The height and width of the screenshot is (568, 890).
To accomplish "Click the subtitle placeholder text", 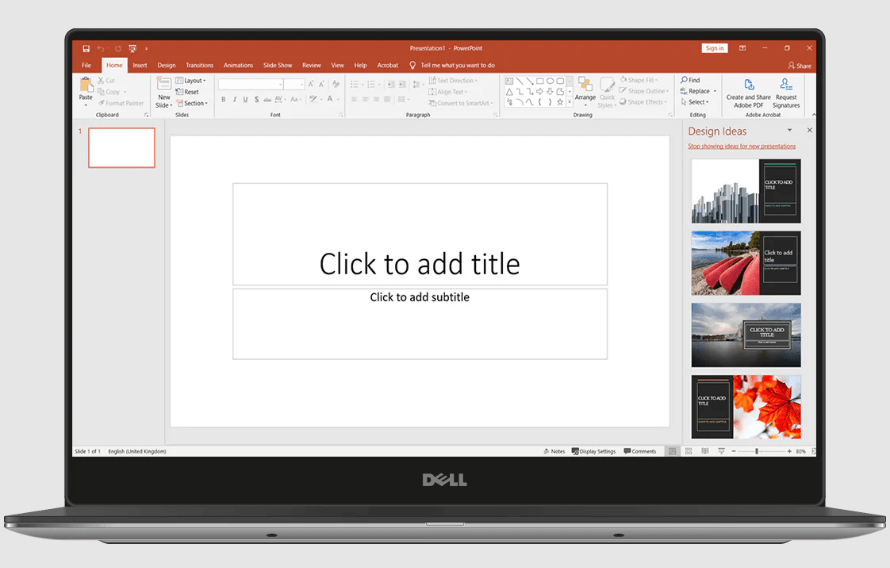I will [419, 297].
